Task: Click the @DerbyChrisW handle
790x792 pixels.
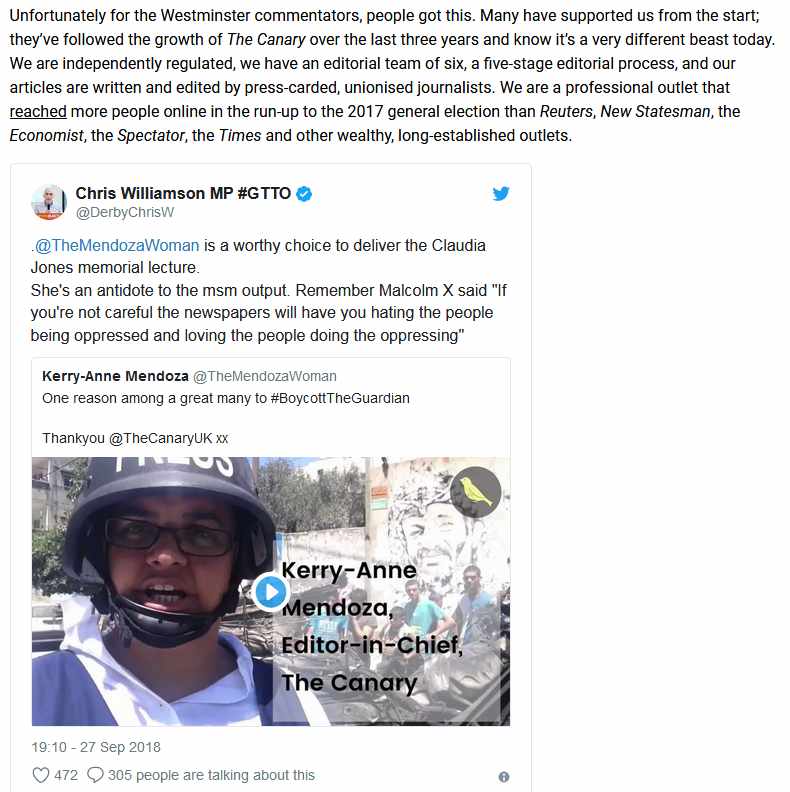Action: (x=125, y=212)
